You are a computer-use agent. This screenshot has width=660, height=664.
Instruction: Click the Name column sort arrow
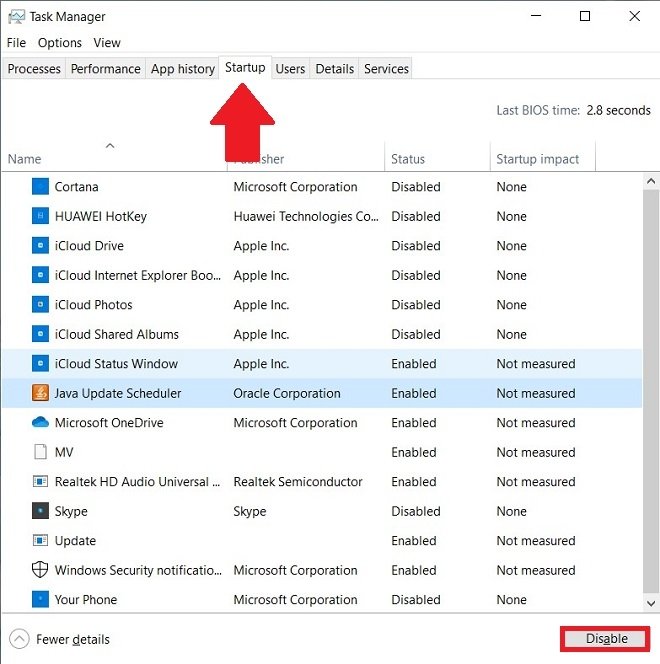[110, 146]
